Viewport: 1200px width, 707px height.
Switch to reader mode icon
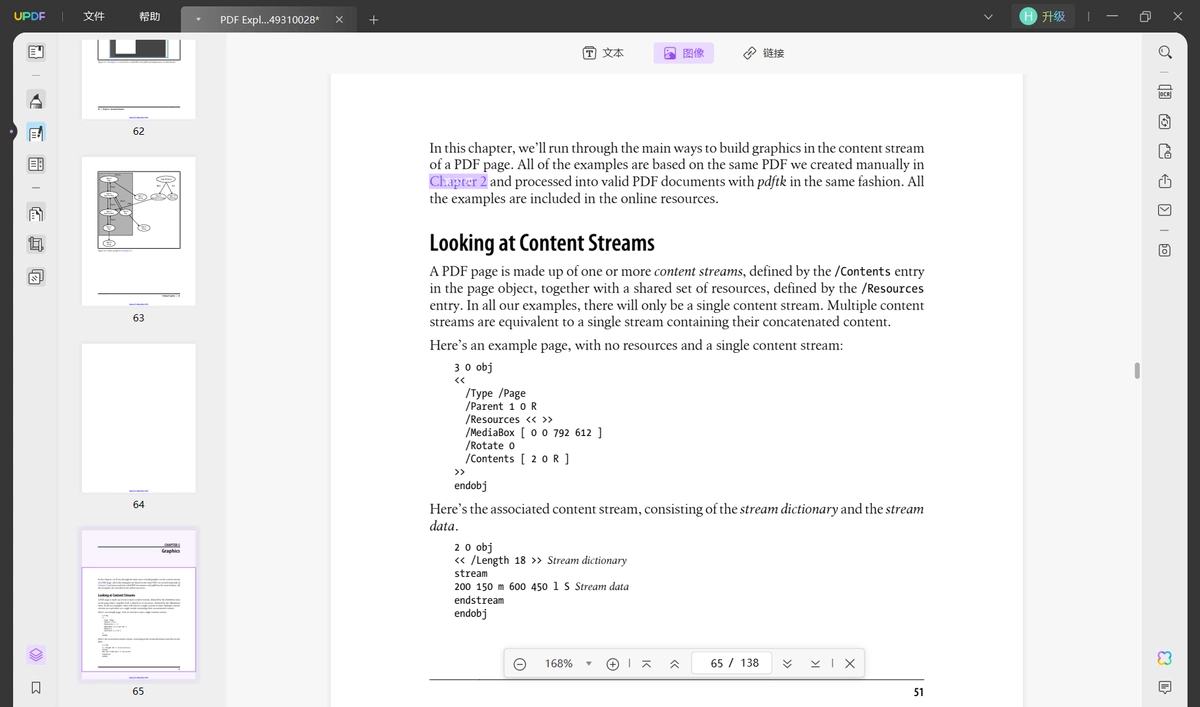click(x=36, y=51)
